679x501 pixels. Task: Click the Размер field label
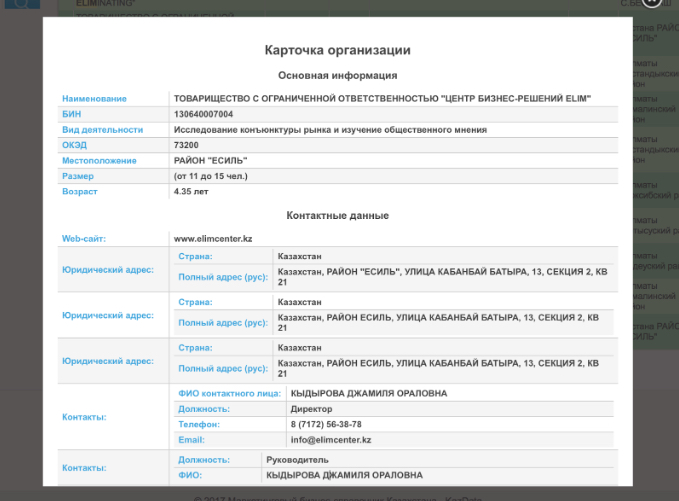pyautogui.click(x=78, y=176)
